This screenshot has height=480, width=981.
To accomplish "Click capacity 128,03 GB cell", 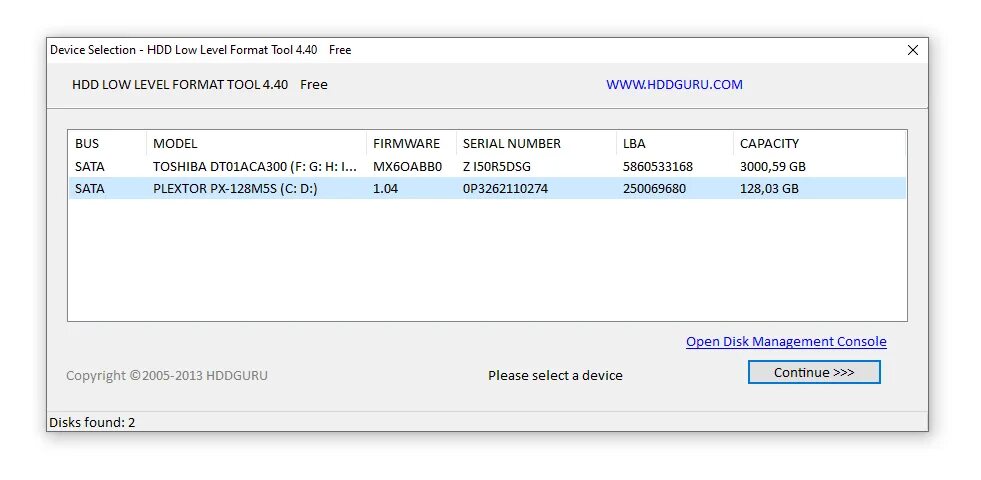I will (x=769, y=188).
